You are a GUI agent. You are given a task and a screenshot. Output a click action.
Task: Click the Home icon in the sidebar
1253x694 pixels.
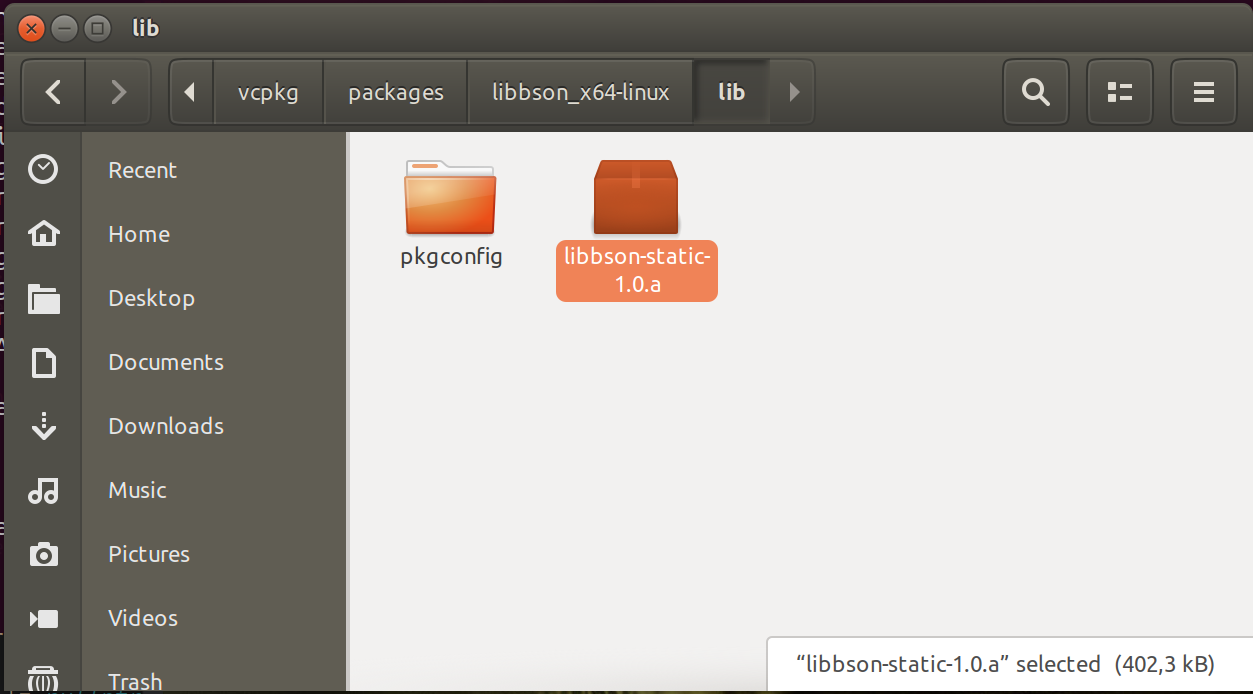click(x=43, y=233)
